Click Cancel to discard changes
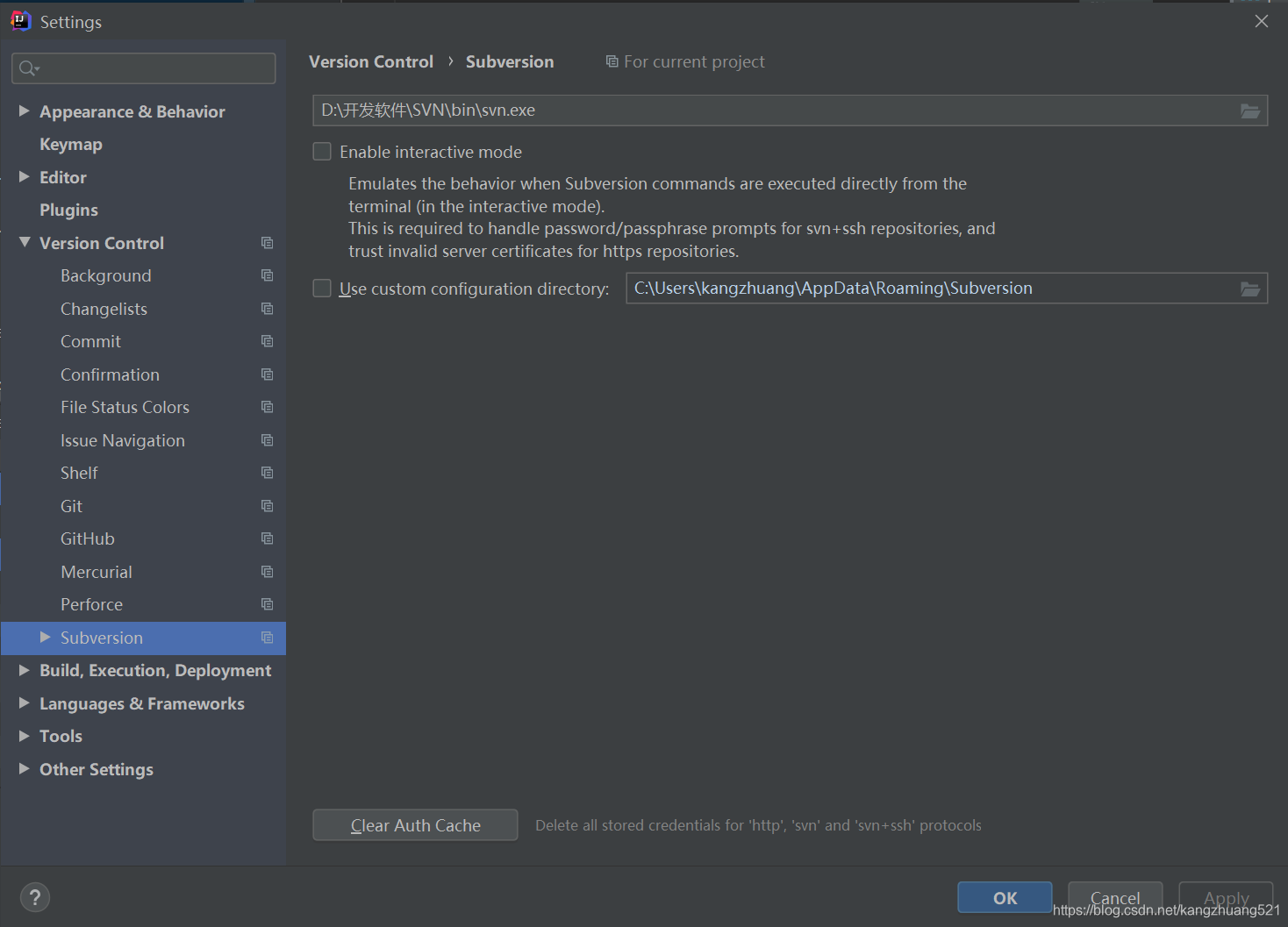Screen dimensions: 1288x927 point(1115,898)
